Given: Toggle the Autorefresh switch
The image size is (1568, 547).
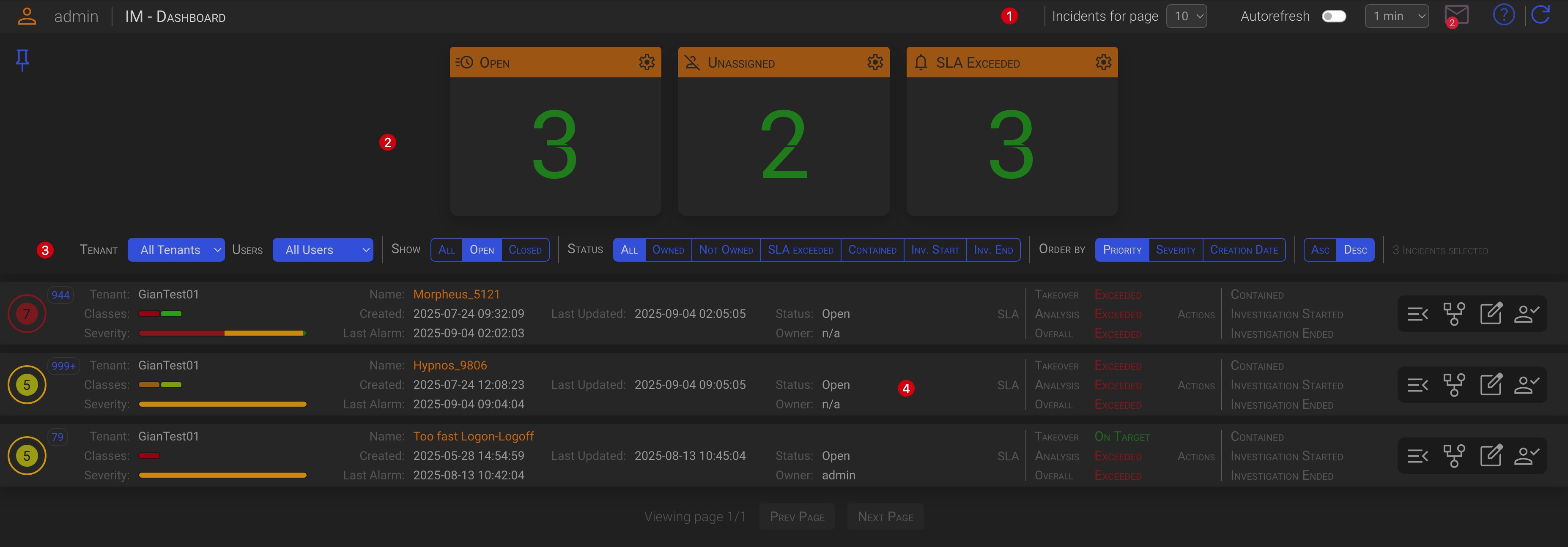Looking at the screenshot, I should pos(1334,16).
